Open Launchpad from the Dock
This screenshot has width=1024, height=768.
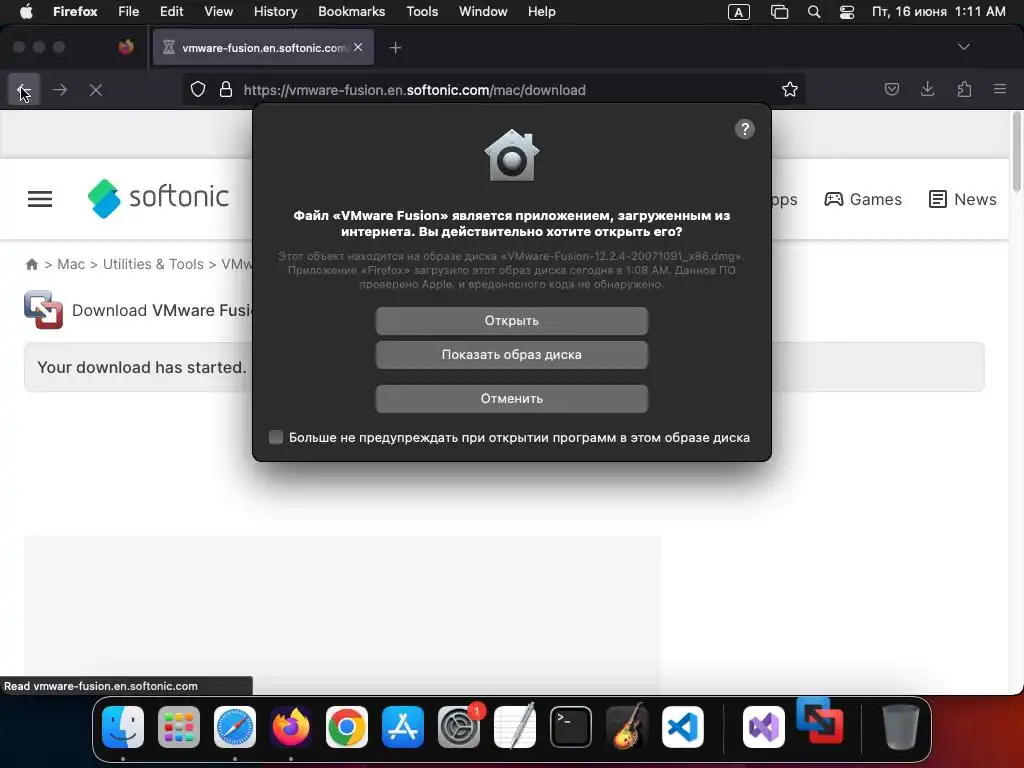(179, 727)
